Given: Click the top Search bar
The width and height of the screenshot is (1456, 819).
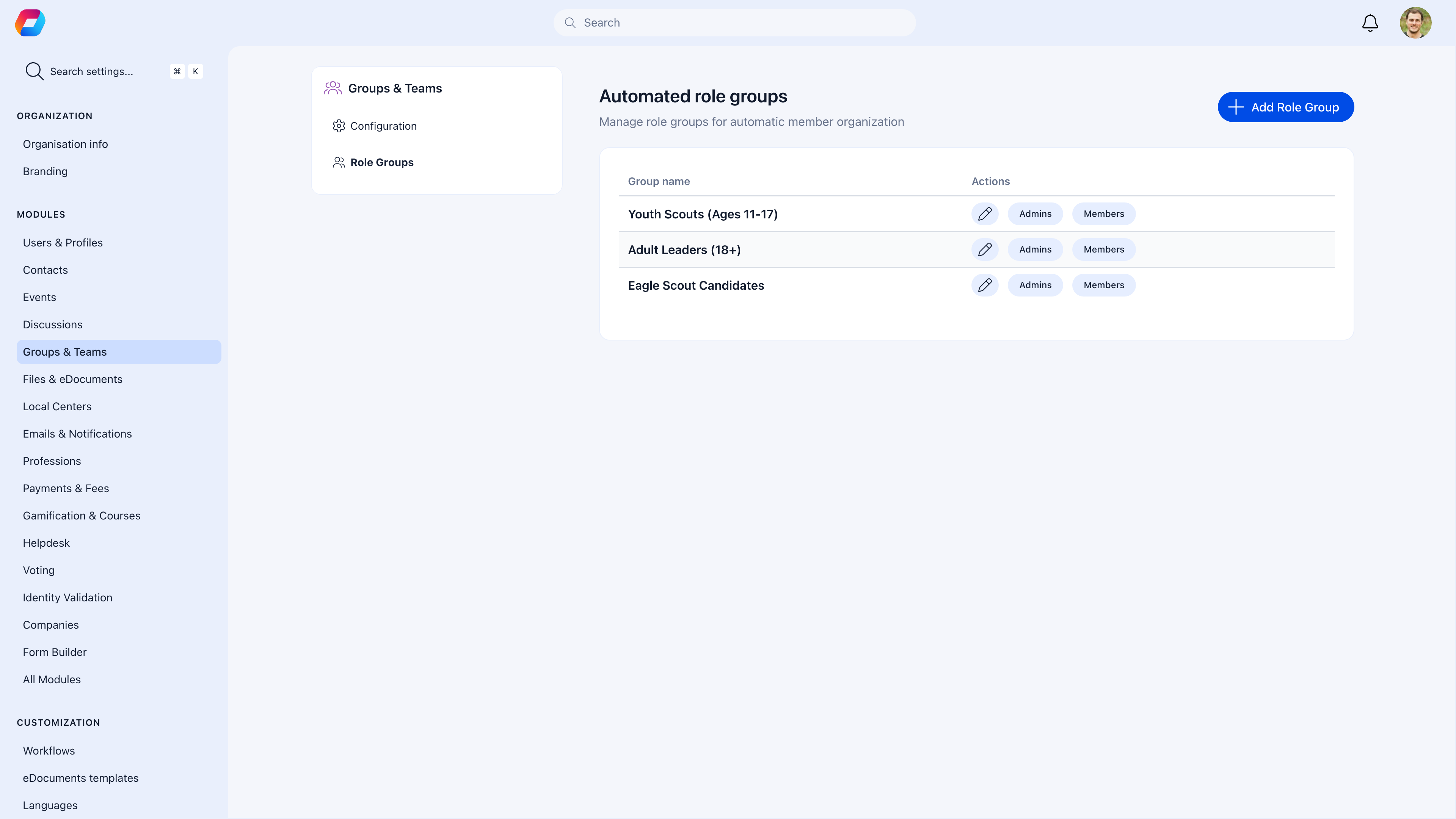Looking at the screenshot, I should coord(734,23).
